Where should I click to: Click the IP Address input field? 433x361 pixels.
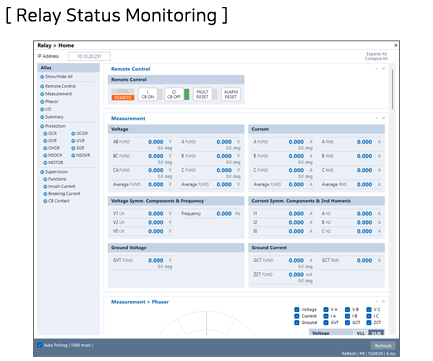[x=89, y=56]
